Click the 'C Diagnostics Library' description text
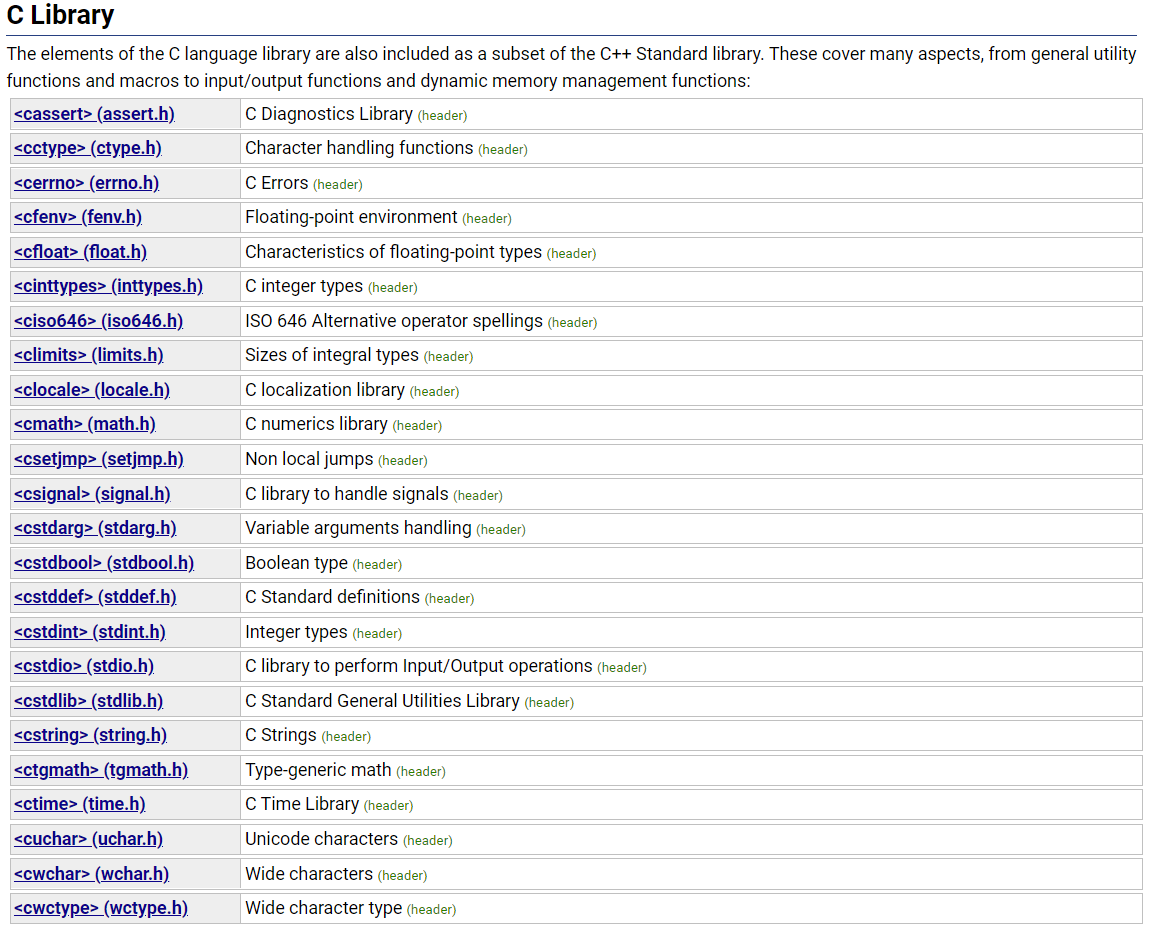 click(329, 114)
